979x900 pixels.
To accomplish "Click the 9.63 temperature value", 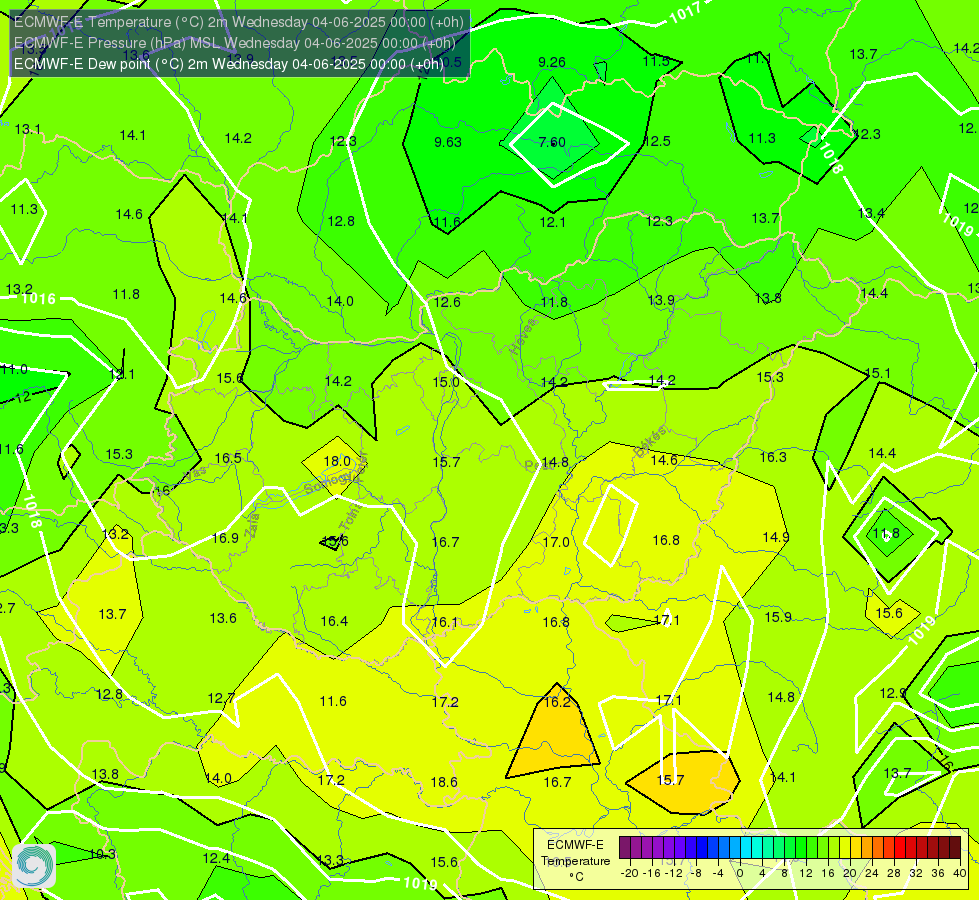I will [448, 142].
